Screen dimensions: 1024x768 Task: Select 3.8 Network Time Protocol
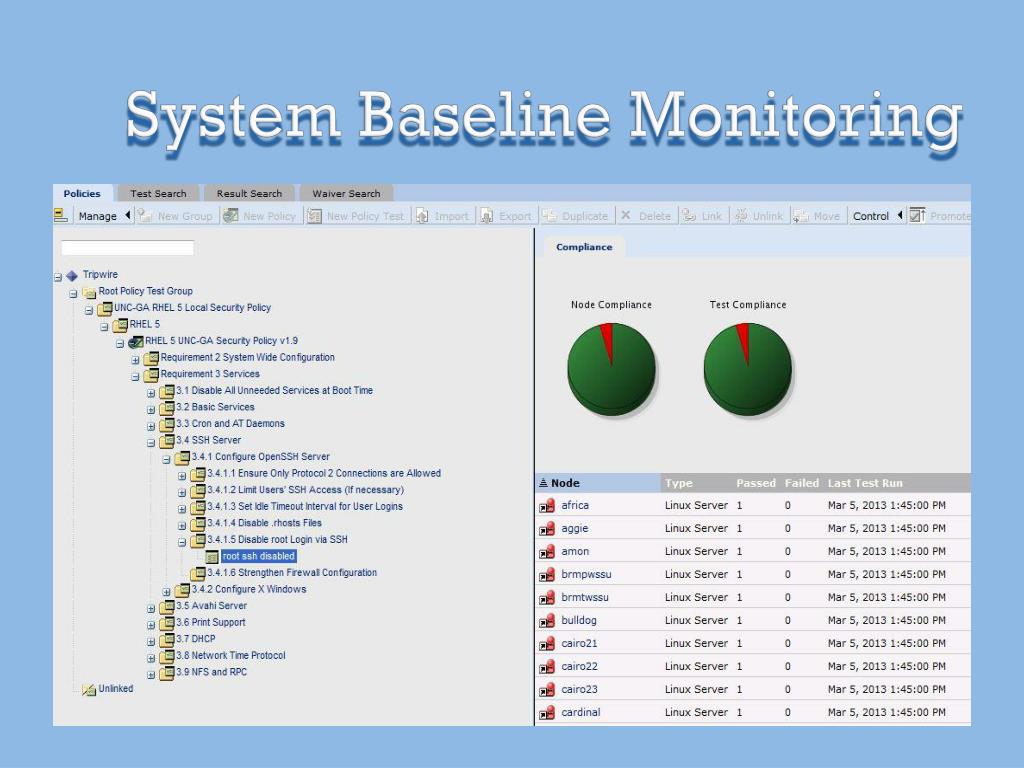tap(231, 656)
